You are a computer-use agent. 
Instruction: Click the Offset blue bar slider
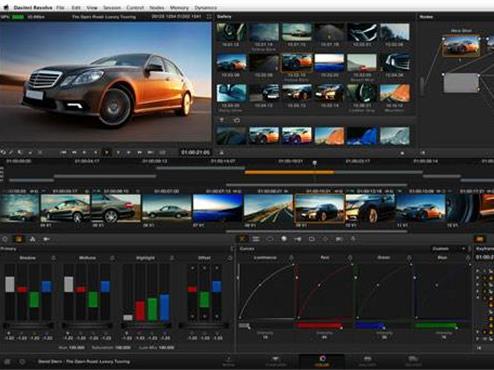click(216, 286)
